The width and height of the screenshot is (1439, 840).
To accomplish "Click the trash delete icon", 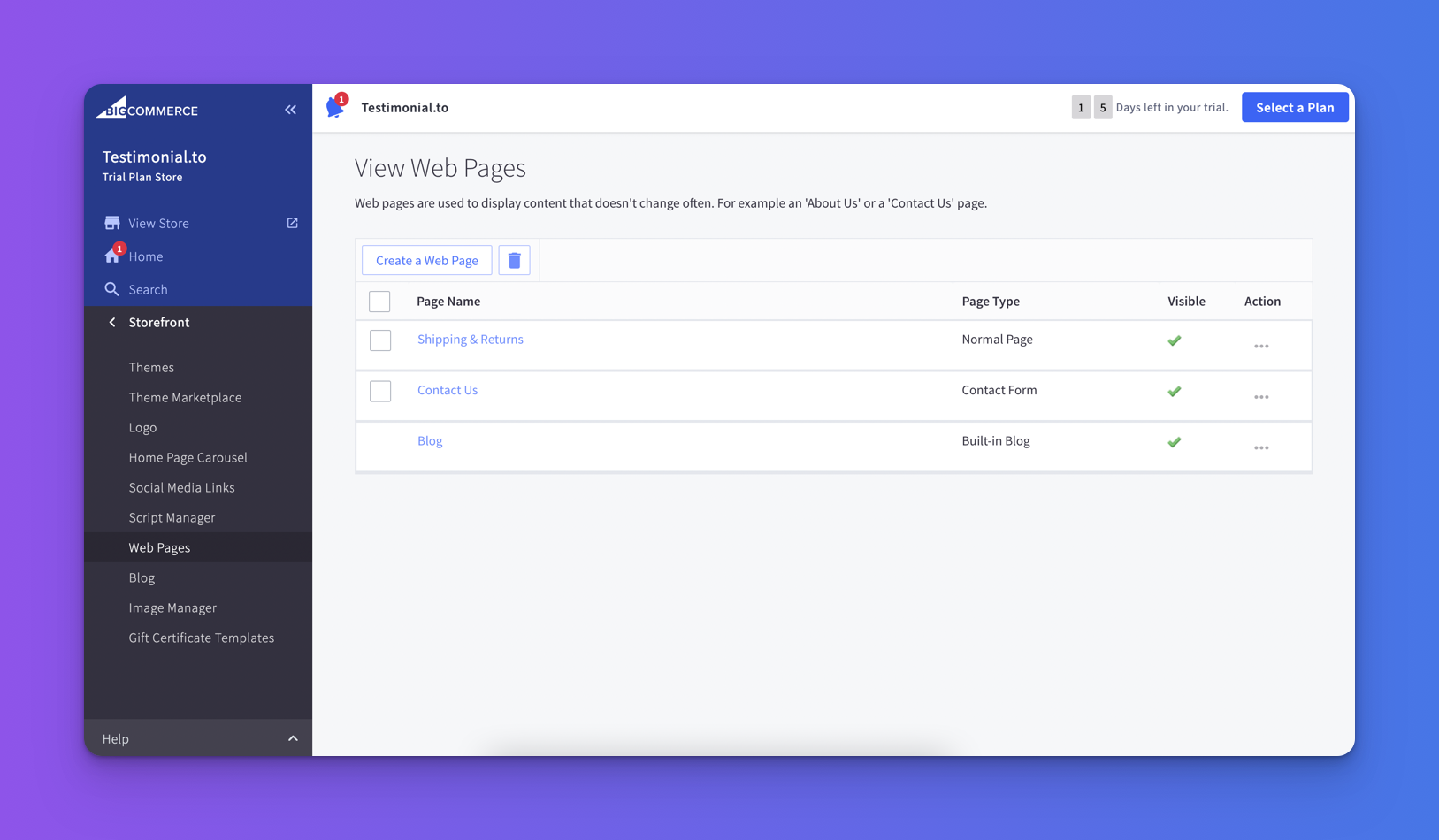I will point(514,261).
